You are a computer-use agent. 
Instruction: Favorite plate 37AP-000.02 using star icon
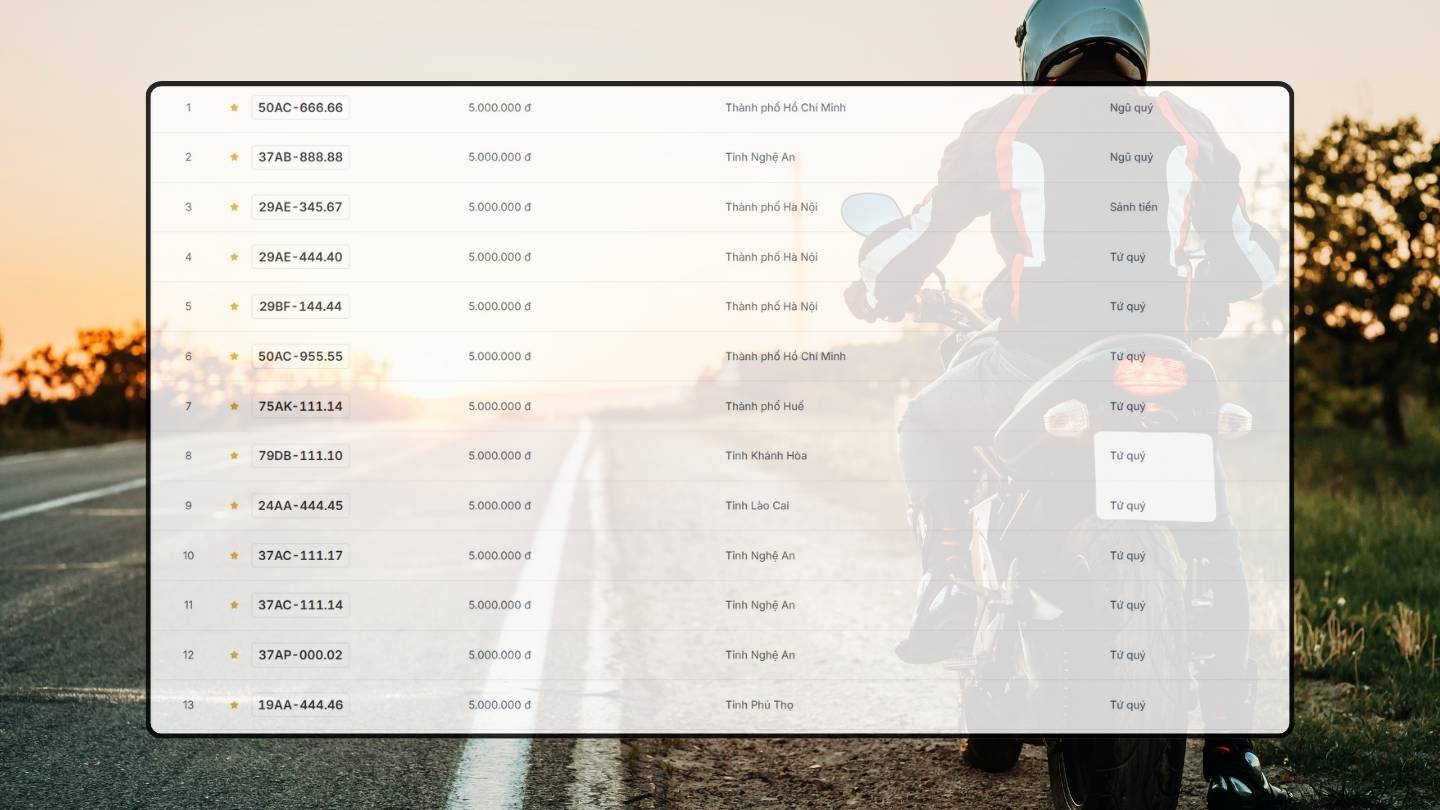pos(234,655)
